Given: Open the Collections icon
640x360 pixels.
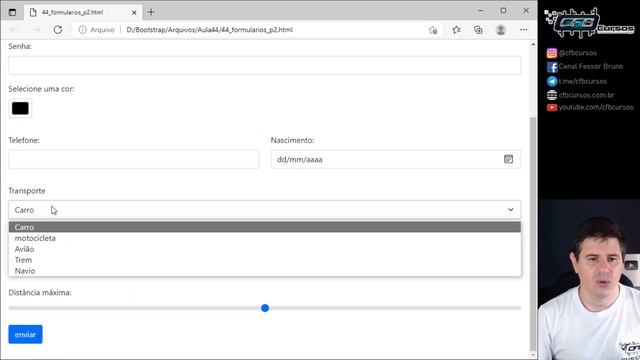Looking at the screenshot, I should pos(478,30).
